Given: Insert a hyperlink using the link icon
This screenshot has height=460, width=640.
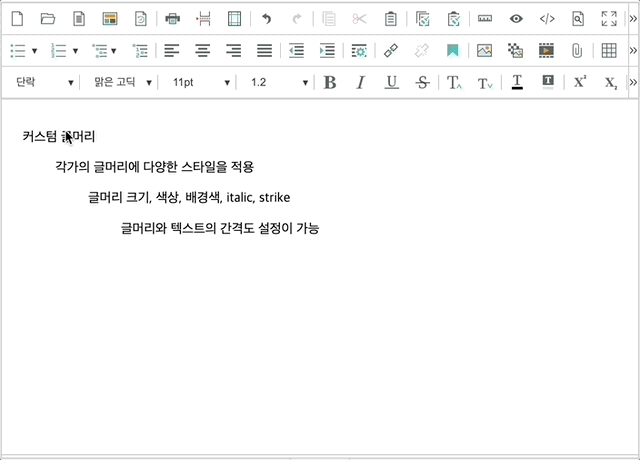Looking at the screenshot, I should tap(391, 50).
